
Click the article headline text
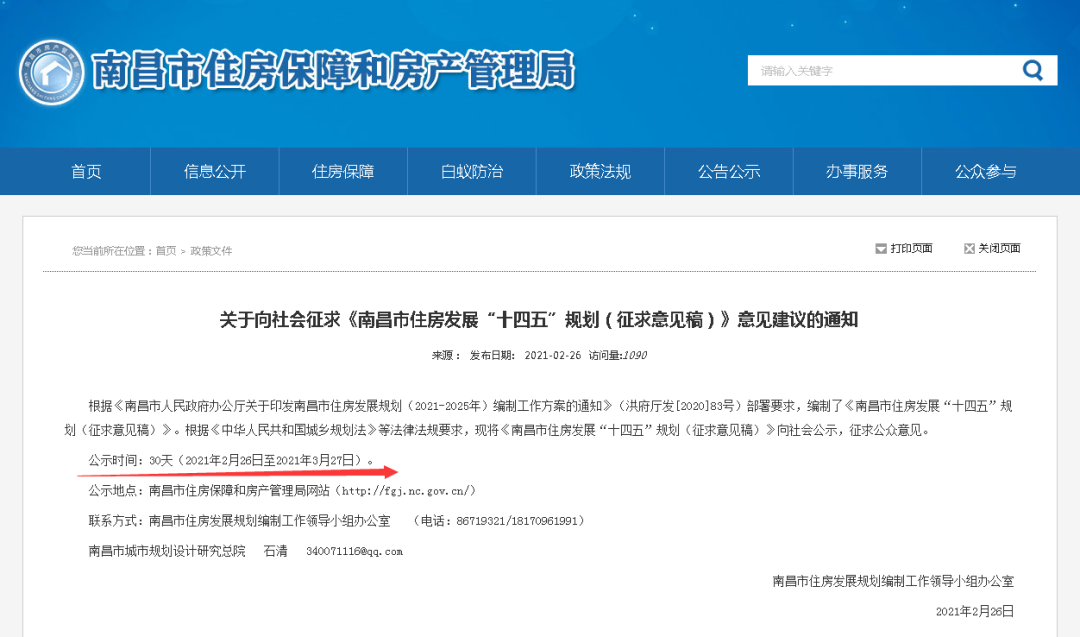click(539, 320)
